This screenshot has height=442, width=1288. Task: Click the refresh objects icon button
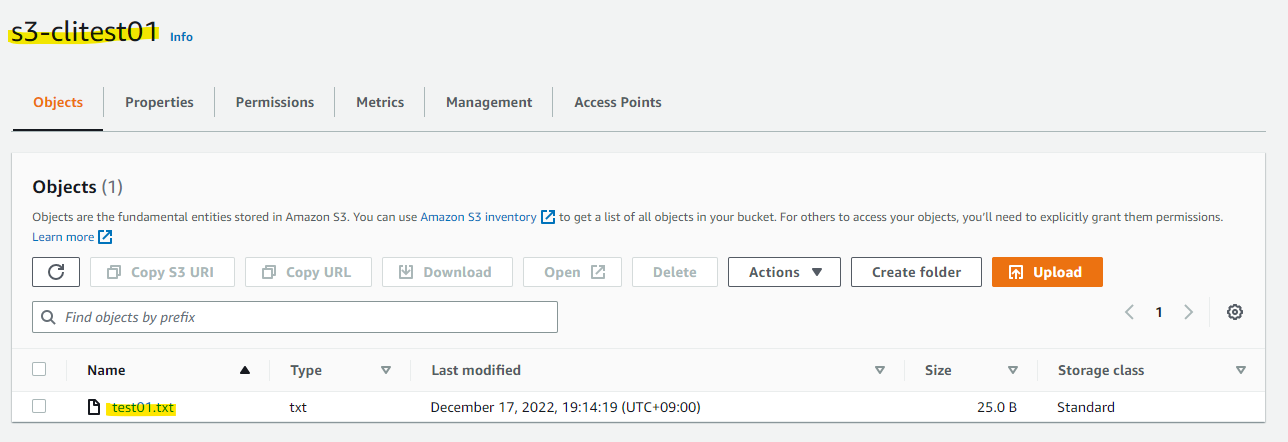[56, 272]
